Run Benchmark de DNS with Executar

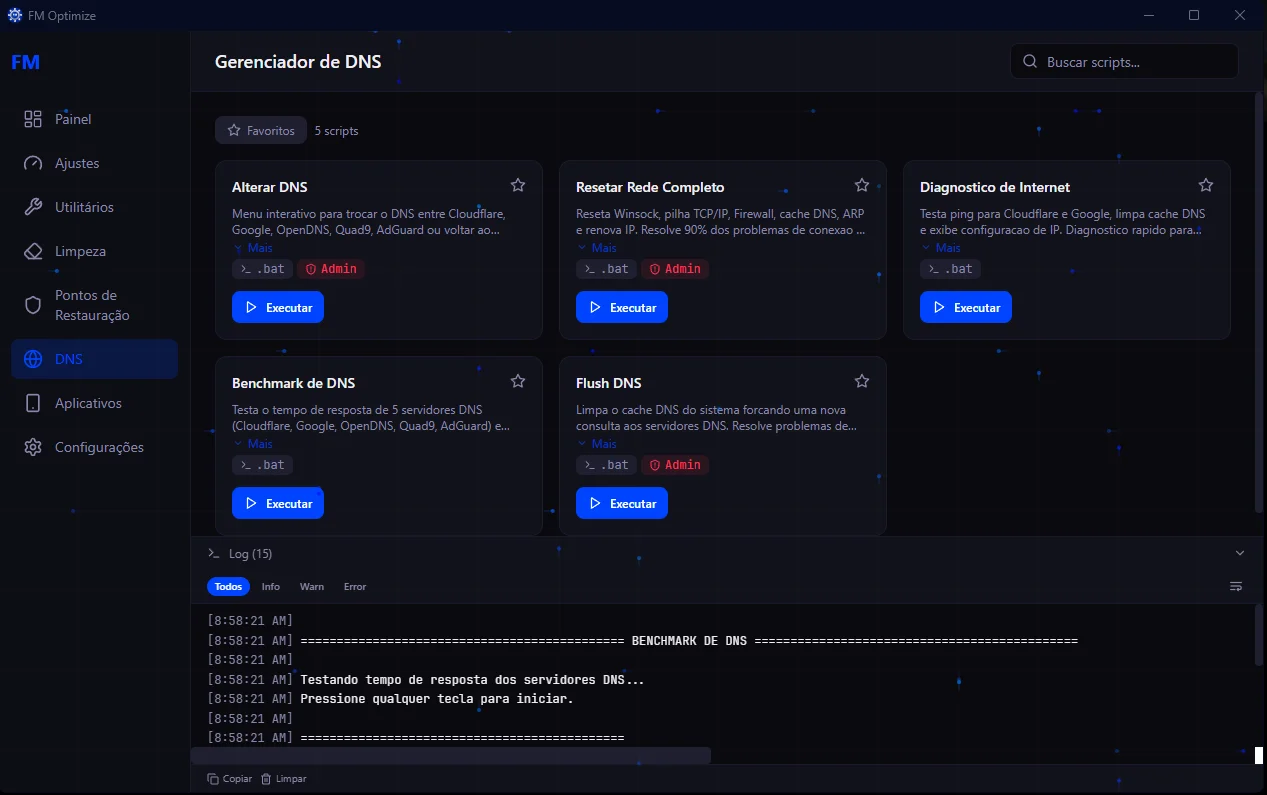pyautogui.click(x=278, y=503)
